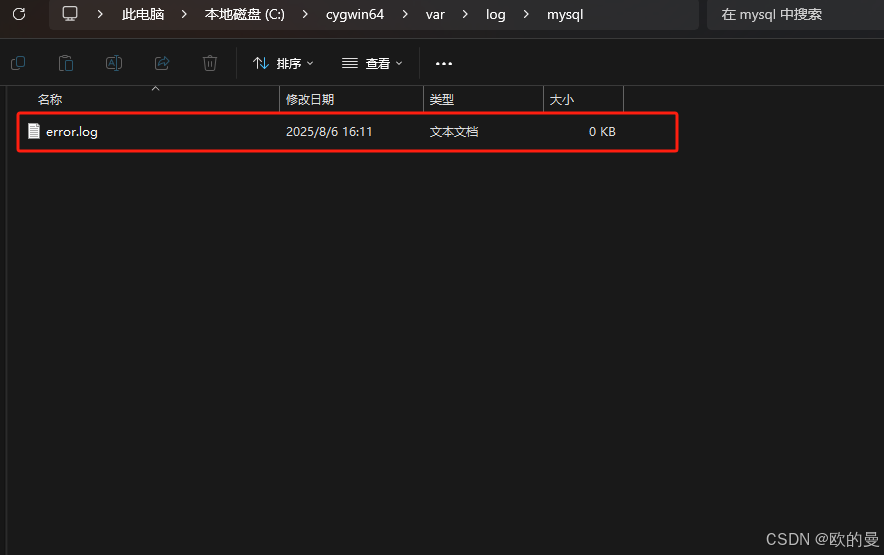Navigate to log folder in breadcrumb

pos(496,15)
